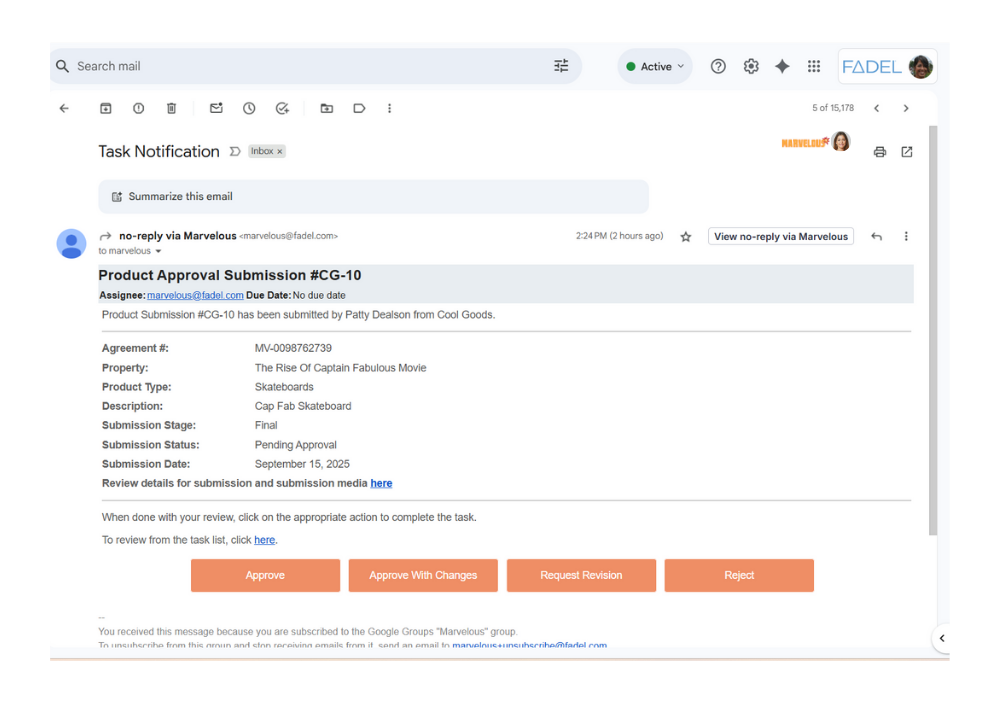
Task: Delete the Task Notification email
Action: [171, 108]
